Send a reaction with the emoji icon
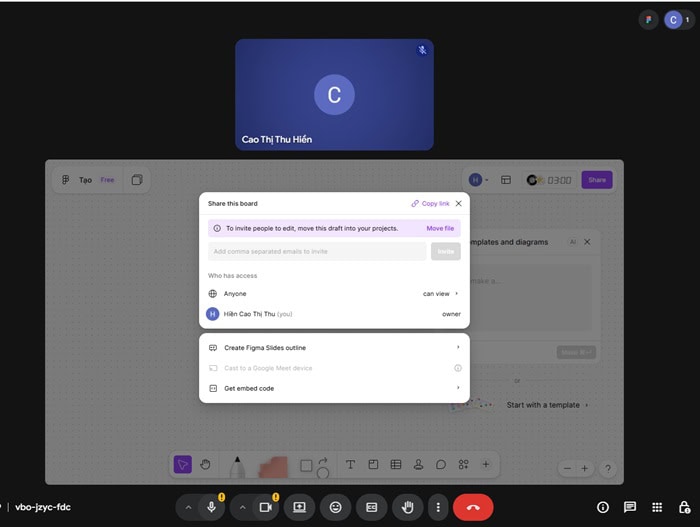This screenshot has height=527, width=700. [335, 507]
